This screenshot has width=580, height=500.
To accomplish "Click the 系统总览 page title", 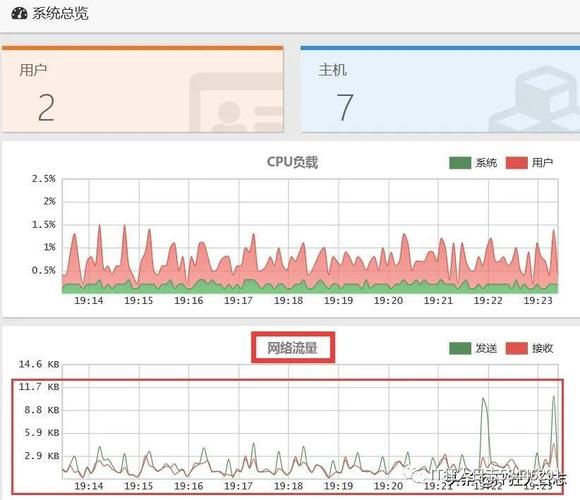I will tap(60, 14).
